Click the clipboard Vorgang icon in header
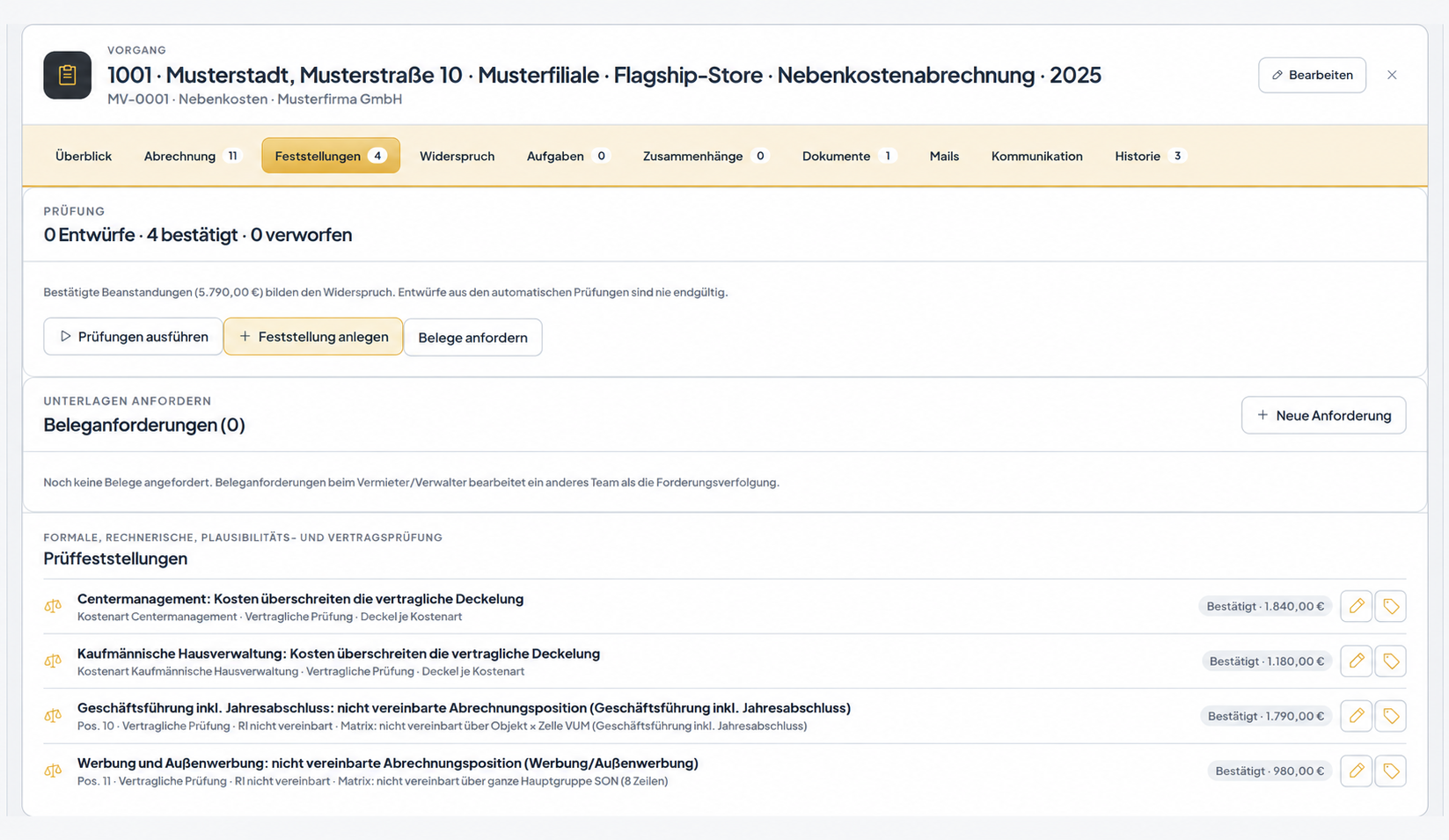1449x840 pixels. pos(67,75)
